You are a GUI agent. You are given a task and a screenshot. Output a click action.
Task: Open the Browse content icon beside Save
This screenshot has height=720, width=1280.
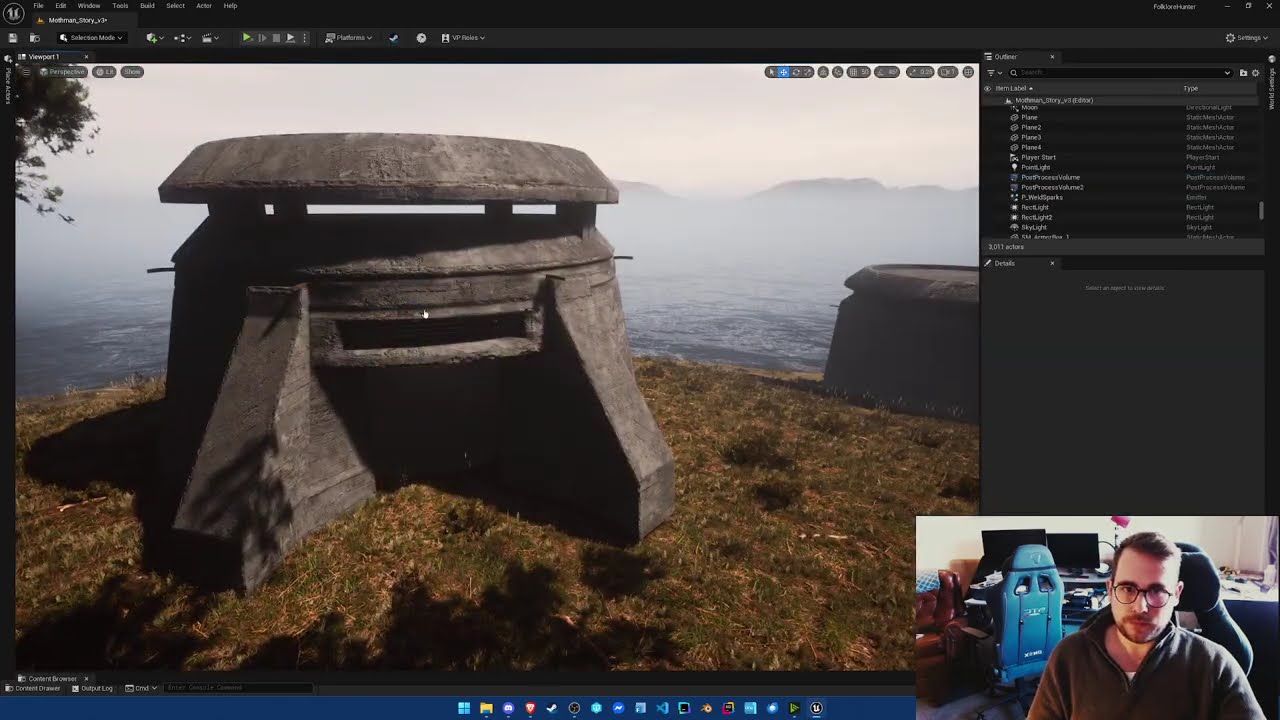coord(34,38)
